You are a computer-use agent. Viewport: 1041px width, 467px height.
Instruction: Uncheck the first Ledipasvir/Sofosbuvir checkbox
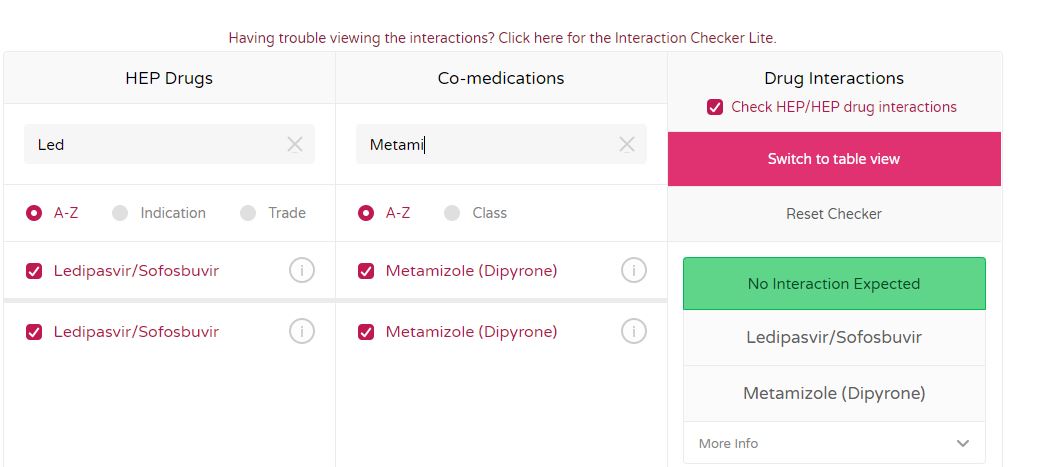[x=34, y=271]
